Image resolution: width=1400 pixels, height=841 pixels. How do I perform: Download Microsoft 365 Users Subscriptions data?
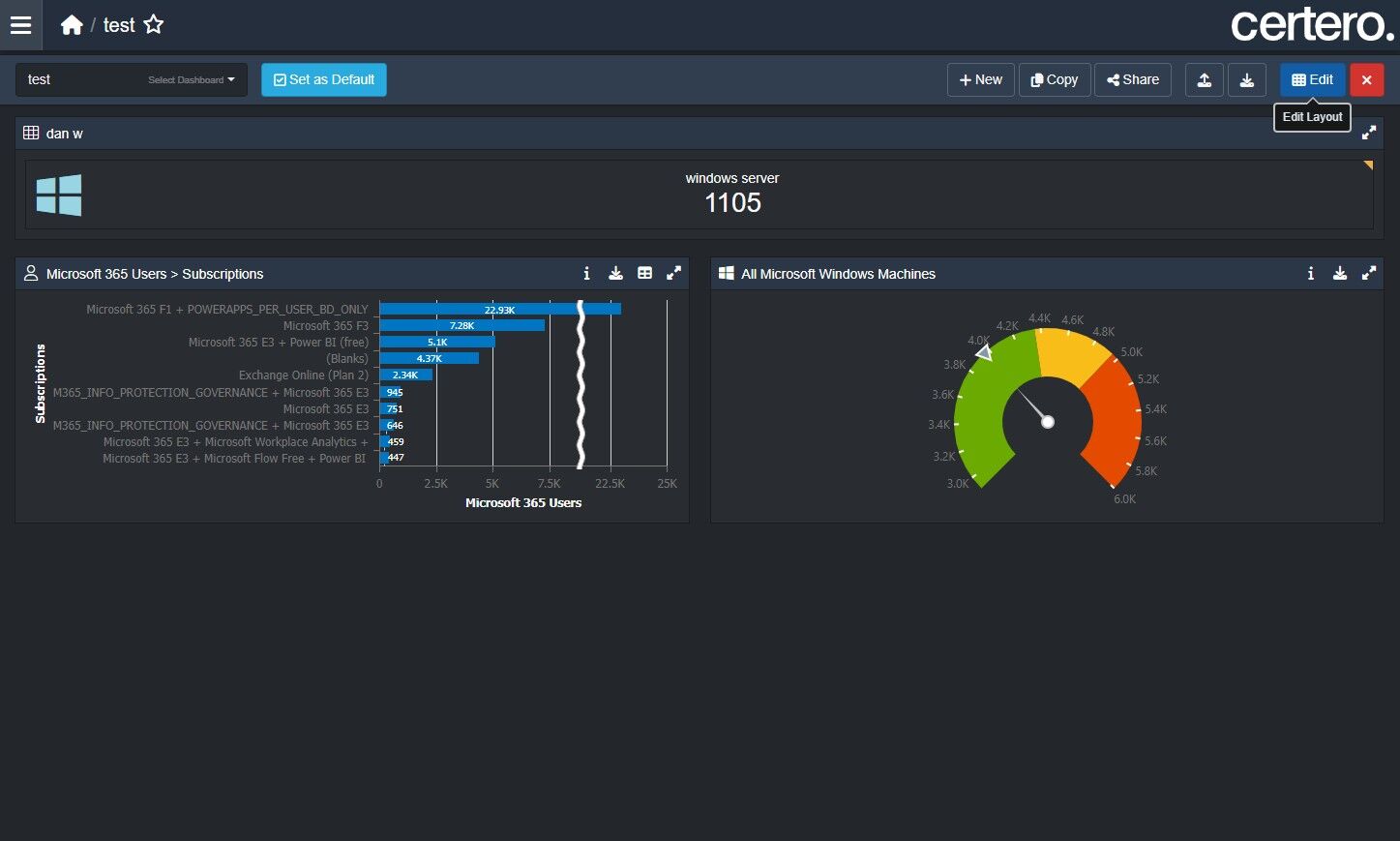pos(615,274)
